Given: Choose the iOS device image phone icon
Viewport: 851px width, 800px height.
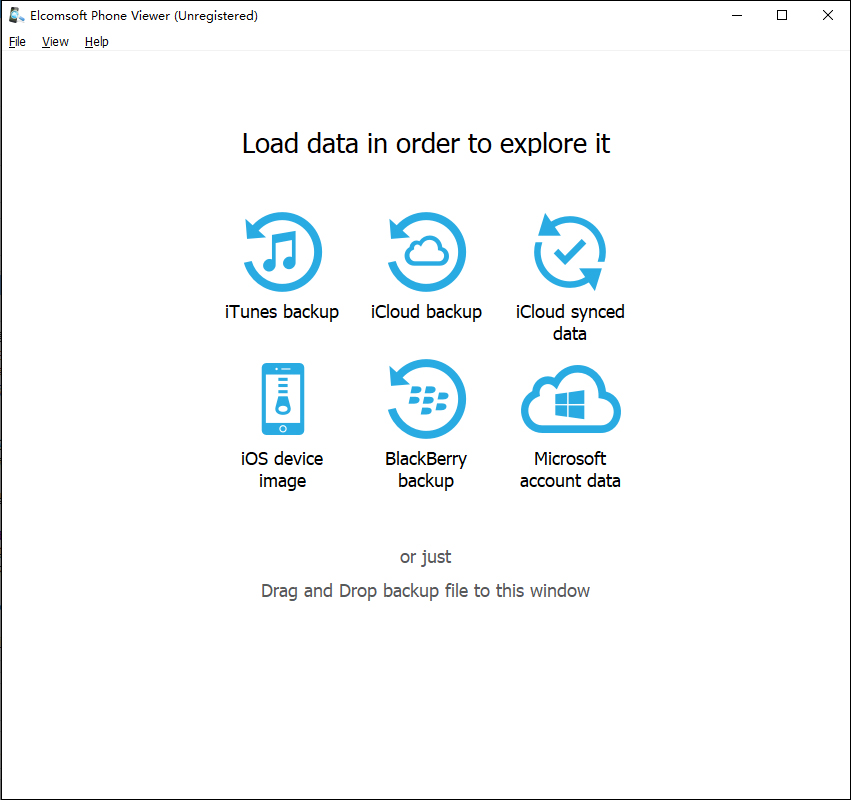Looking at the screenshot, I should point(283,399).
